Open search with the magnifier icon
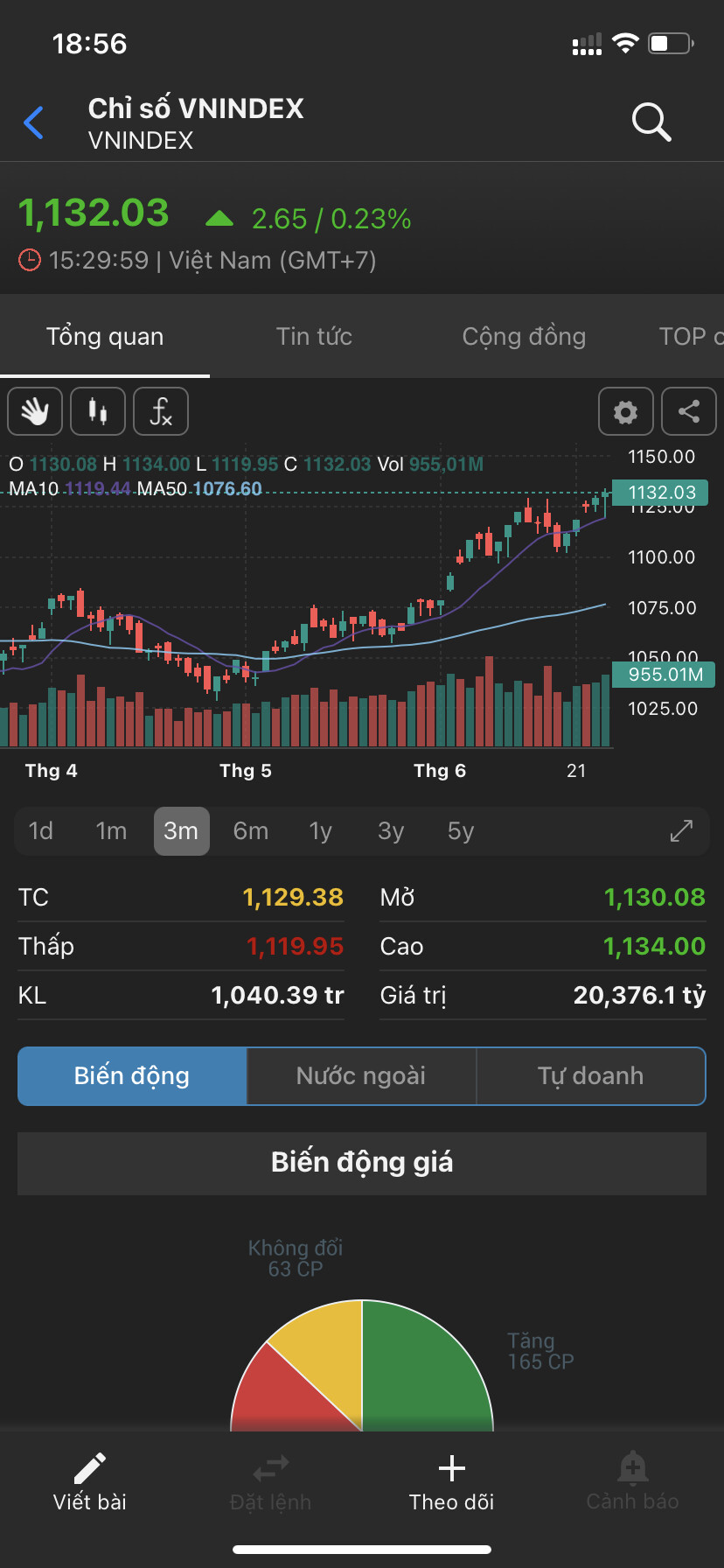This screenshot has width=724, height=1568. click(651, 122)
